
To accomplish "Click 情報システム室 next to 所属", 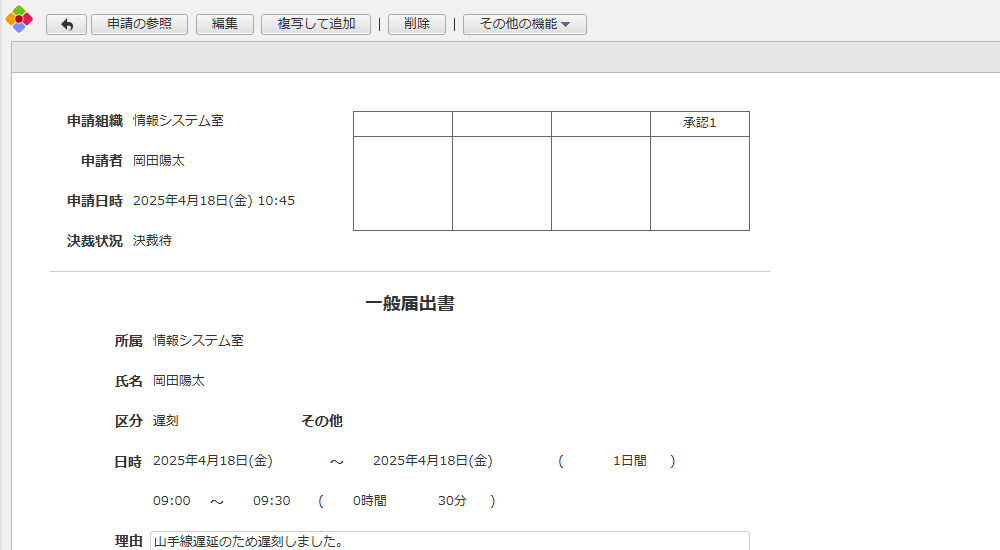I will point(198,341).
